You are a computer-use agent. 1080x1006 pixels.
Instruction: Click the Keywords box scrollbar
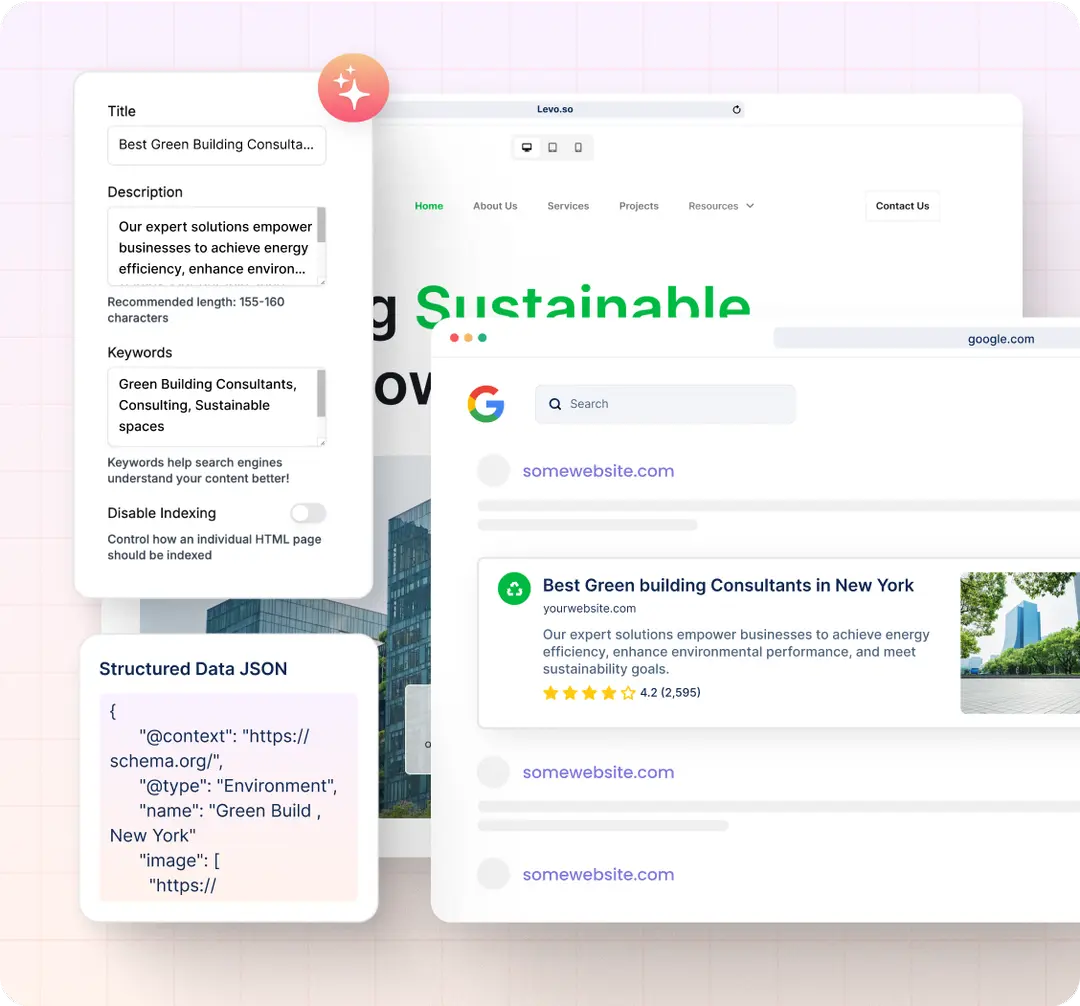pos(321,393)
